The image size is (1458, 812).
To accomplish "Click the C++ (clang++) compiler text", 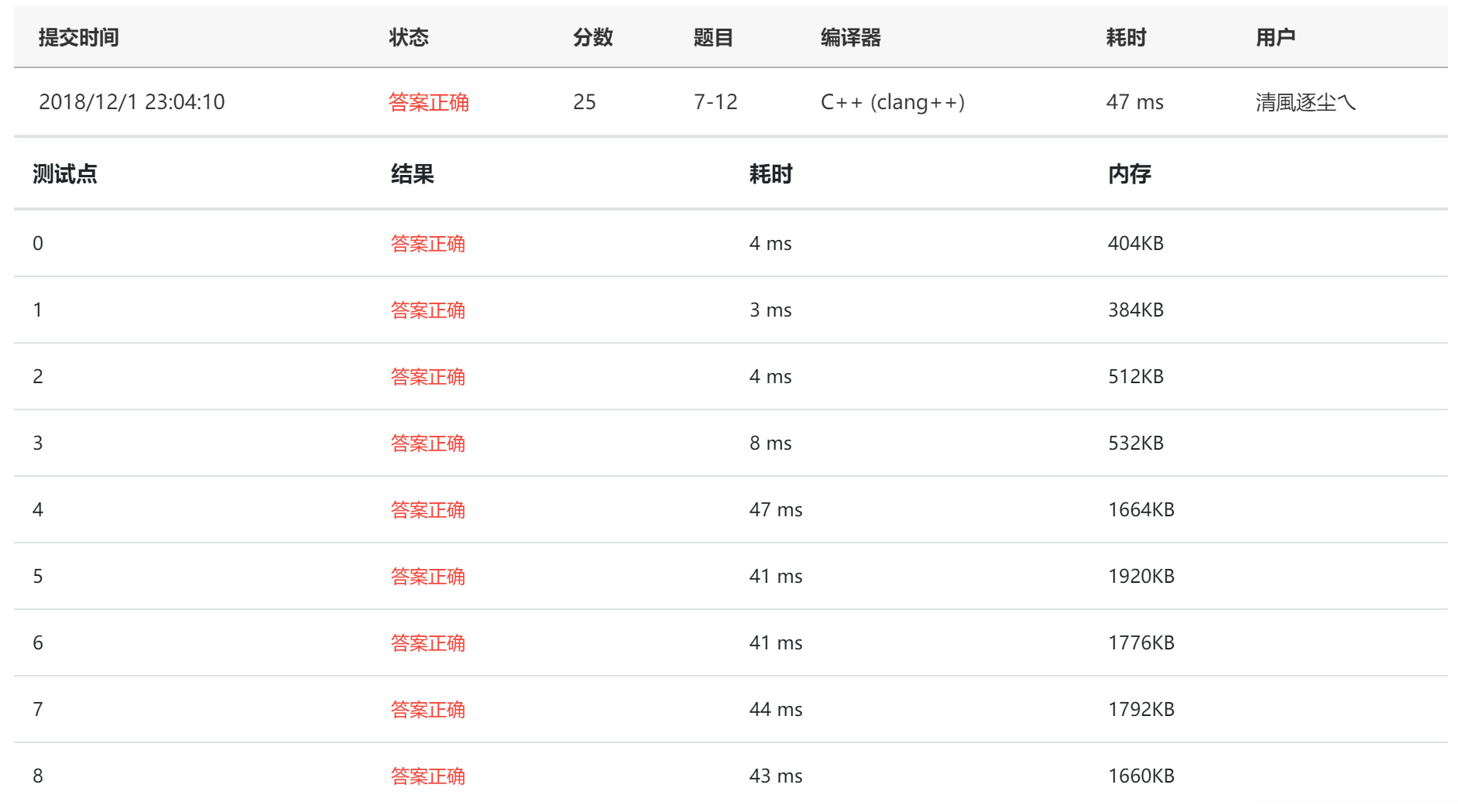I will pos(892,102).
